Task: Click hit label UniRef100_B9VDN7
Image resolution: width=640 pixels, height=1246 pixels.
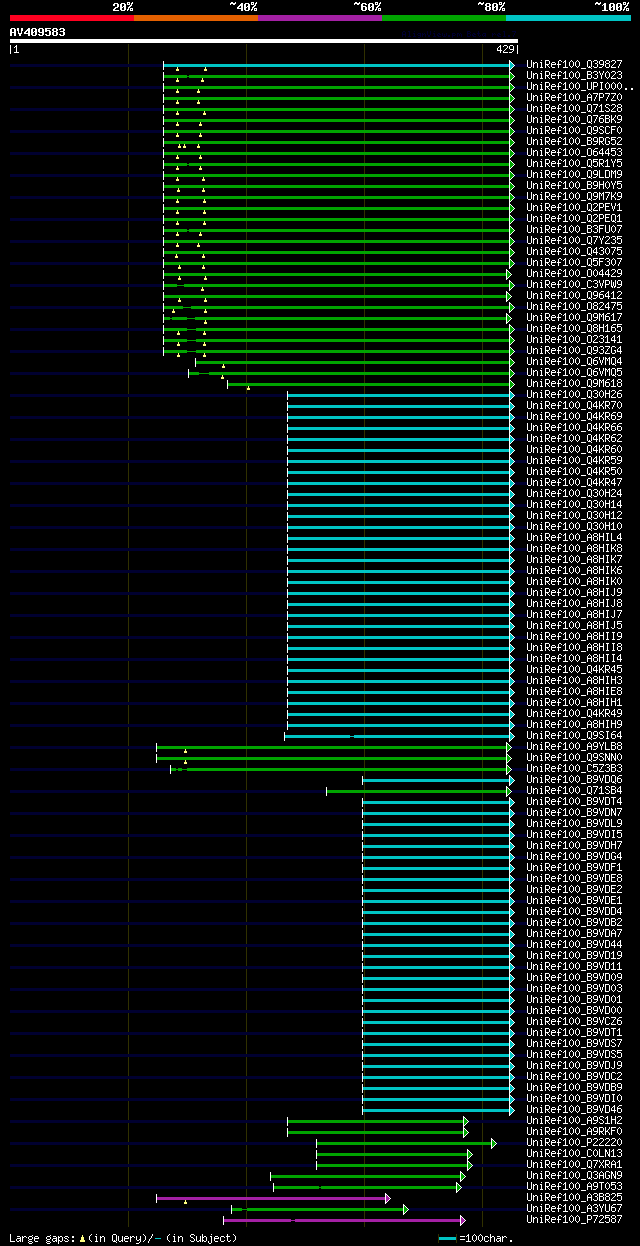Action: coord(574,813)
